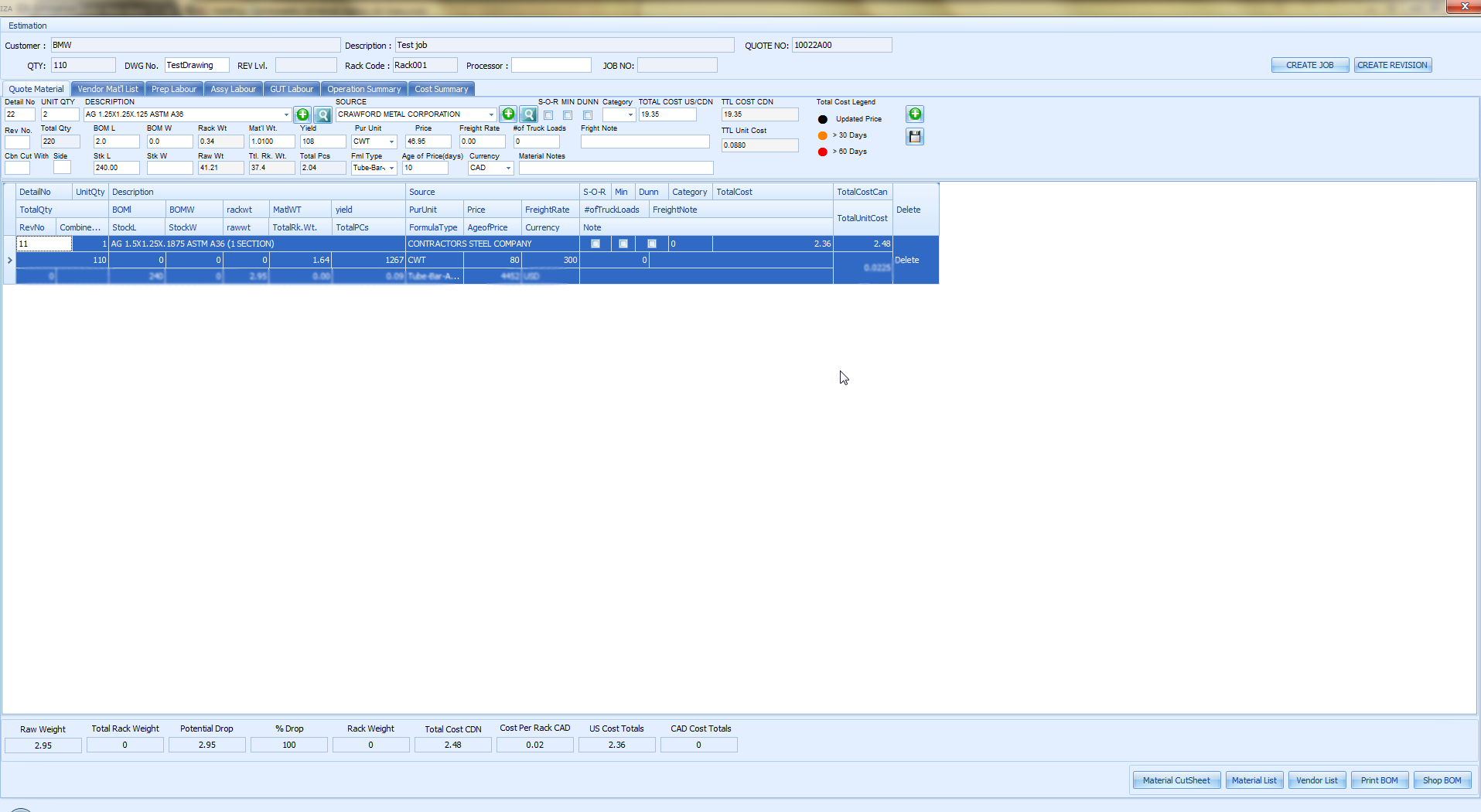Image resolution: width=1481 pixels, height=812 pixels.
Task: Toggle the S-O-R checkbox in entry form
Action: pos(548,115)
